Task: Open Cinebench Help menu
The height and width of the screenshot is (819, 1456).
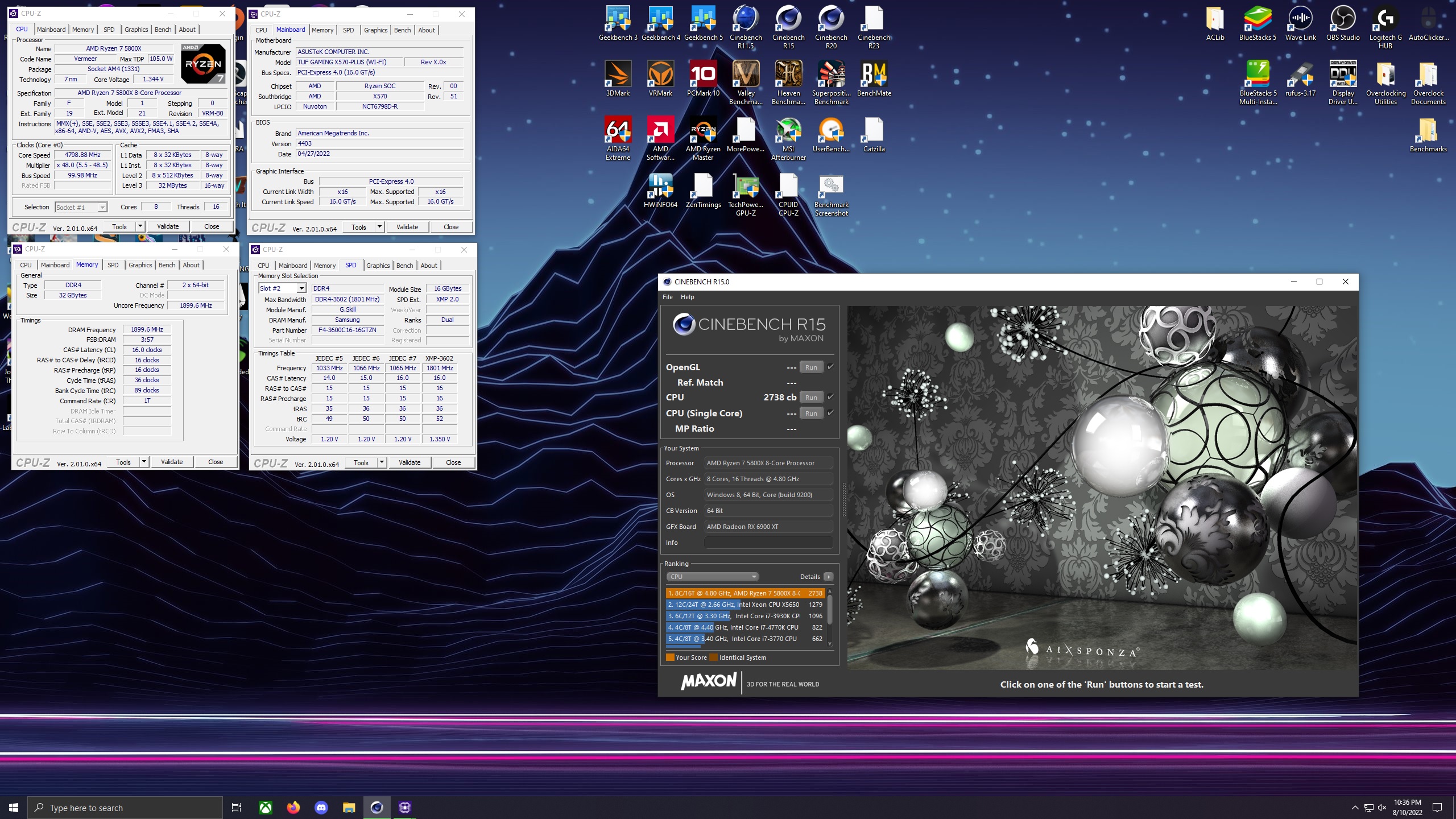Action: click(687, 297)
